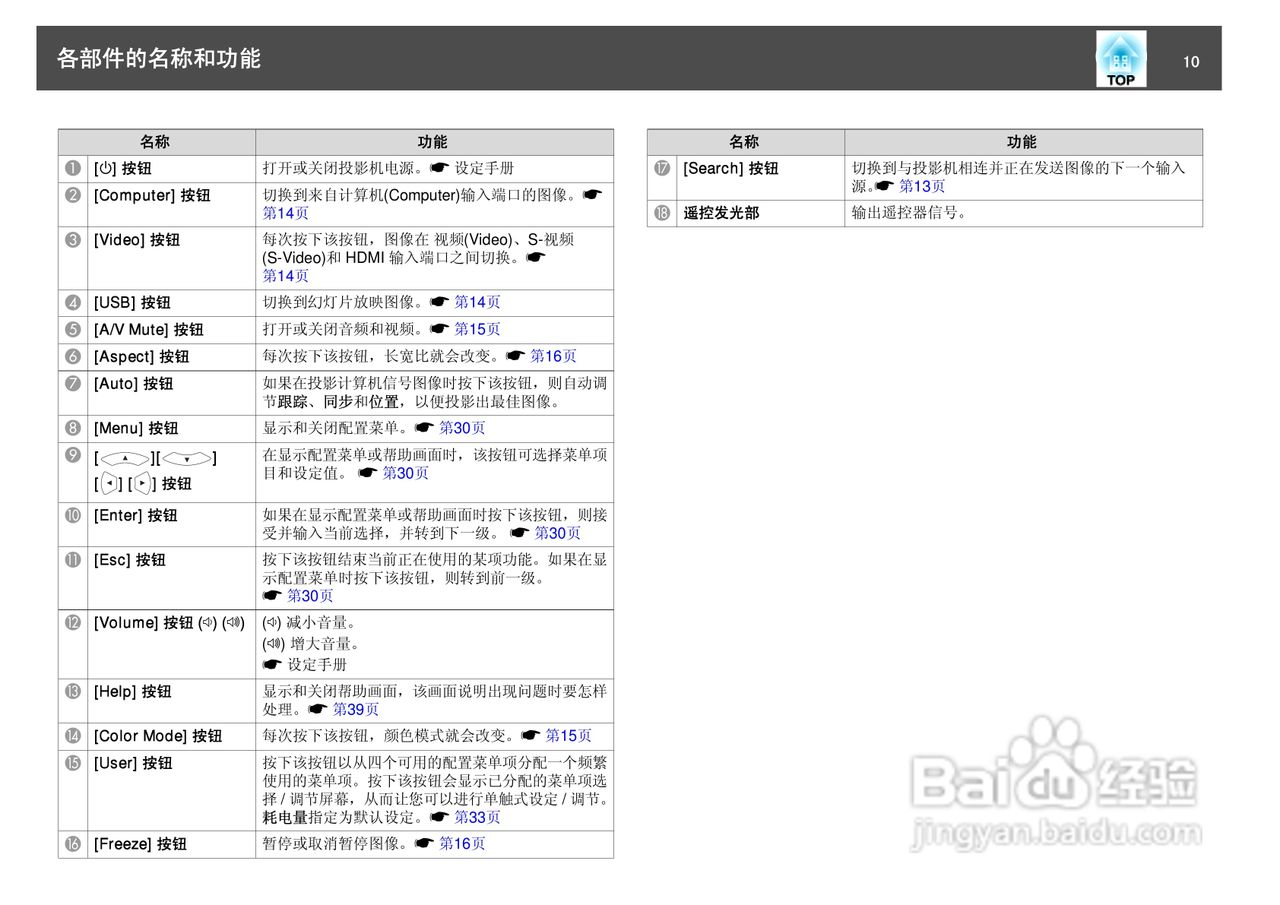
Task: Select the [Esc] 按钮 cell
Action: point(171,578)
